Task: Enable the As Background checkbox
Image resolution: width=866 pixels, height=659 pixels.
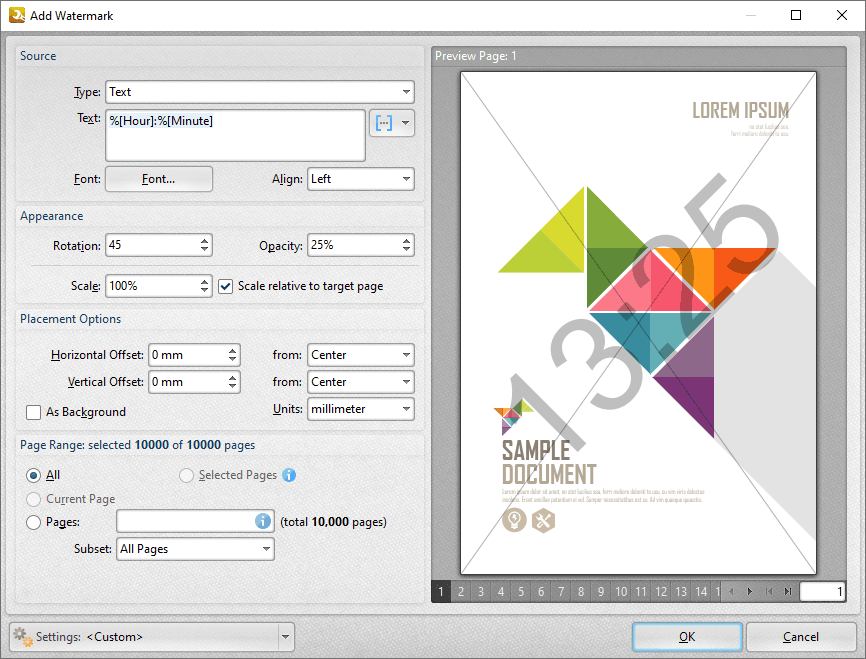Action: [x=34, y=412]
